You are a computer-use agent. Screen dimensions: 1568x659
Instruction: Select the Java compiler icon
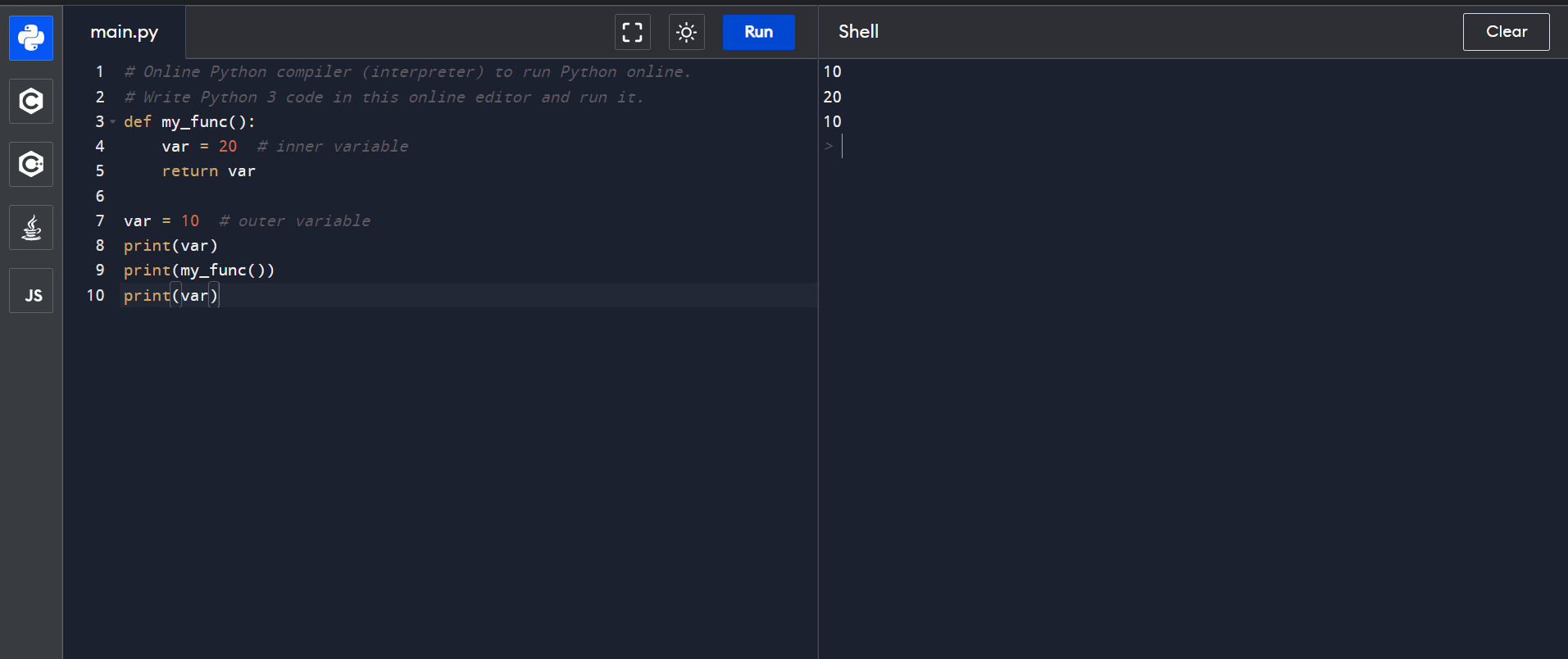pos(31,228)
